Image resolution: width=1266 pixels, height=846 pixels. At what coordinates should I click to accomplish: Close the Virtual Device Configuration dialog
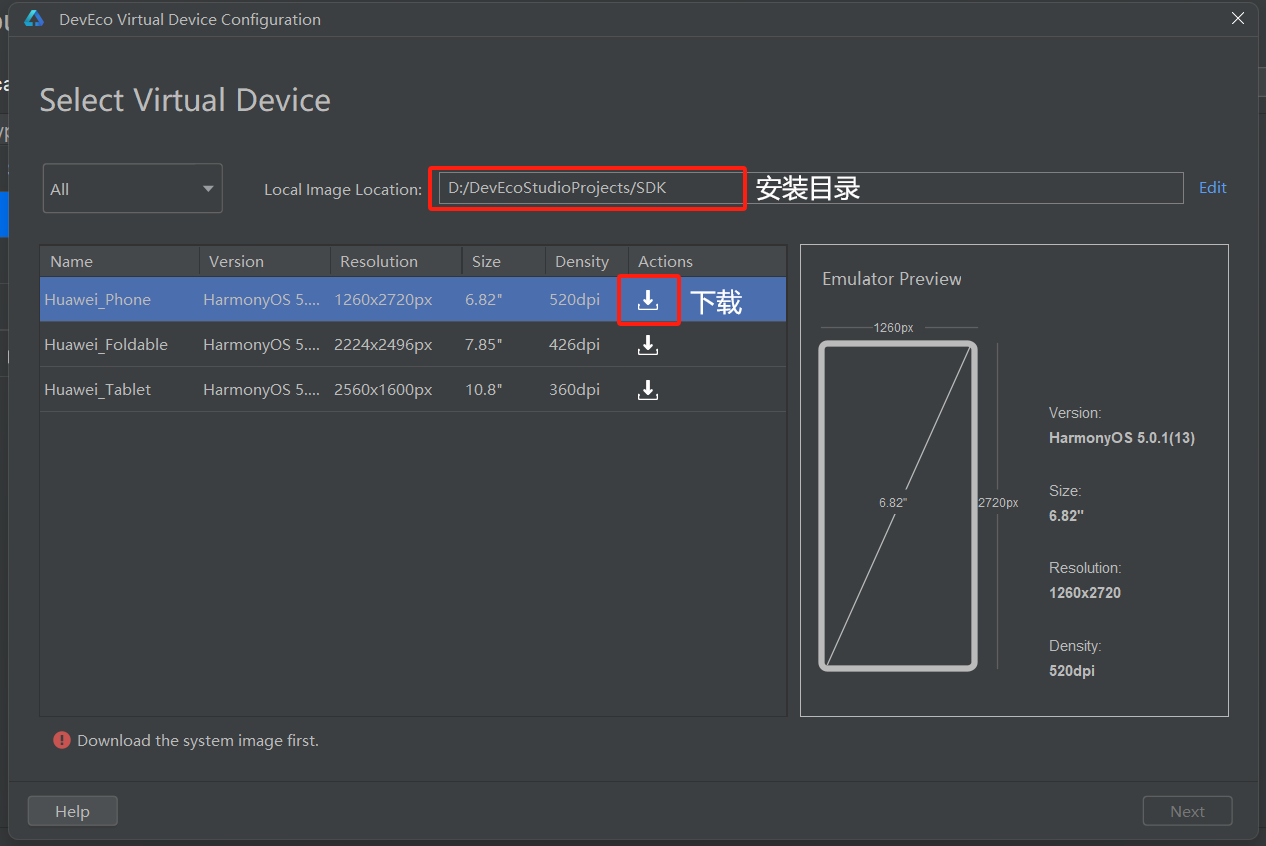click(1238, 19)
